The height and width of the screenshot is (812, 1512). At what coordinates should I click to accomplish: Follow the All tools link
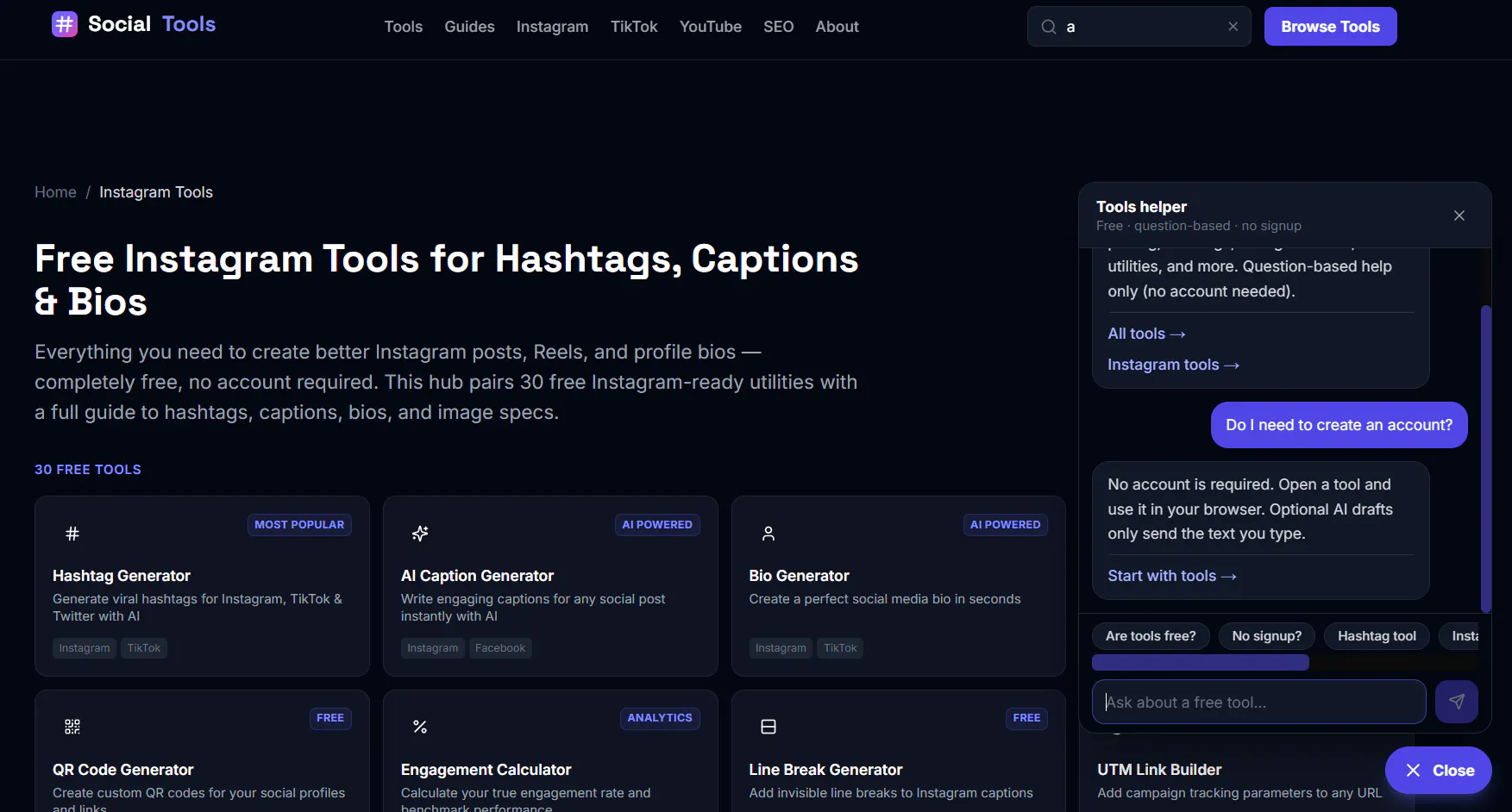pos(1146,334)
